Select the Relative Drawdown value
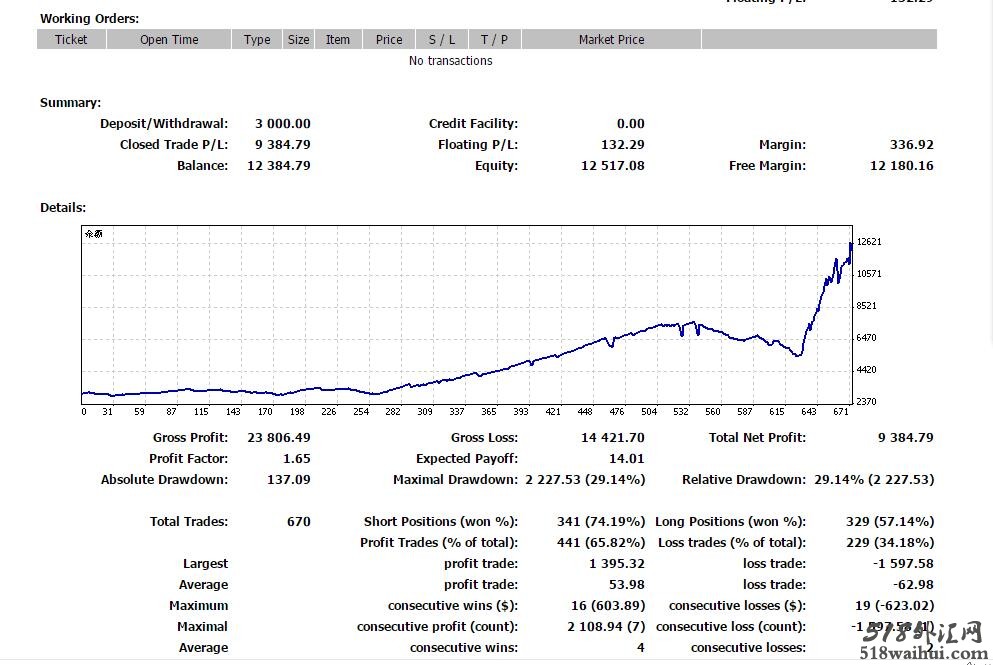This screenshot has height=665, width=993. [874, 479]
